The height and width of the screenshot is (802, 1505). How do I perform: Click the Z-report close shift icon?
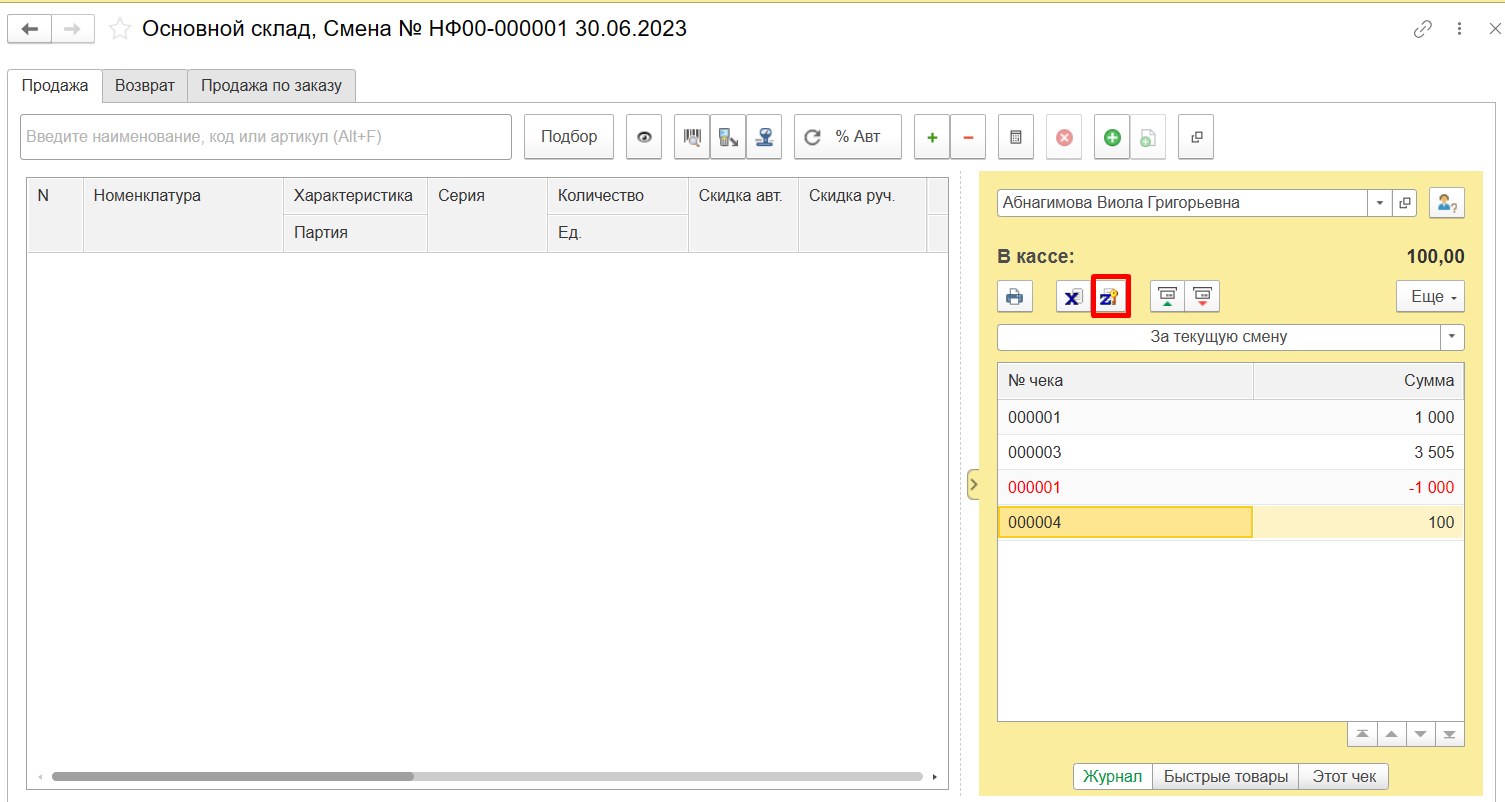point(1111,297)
